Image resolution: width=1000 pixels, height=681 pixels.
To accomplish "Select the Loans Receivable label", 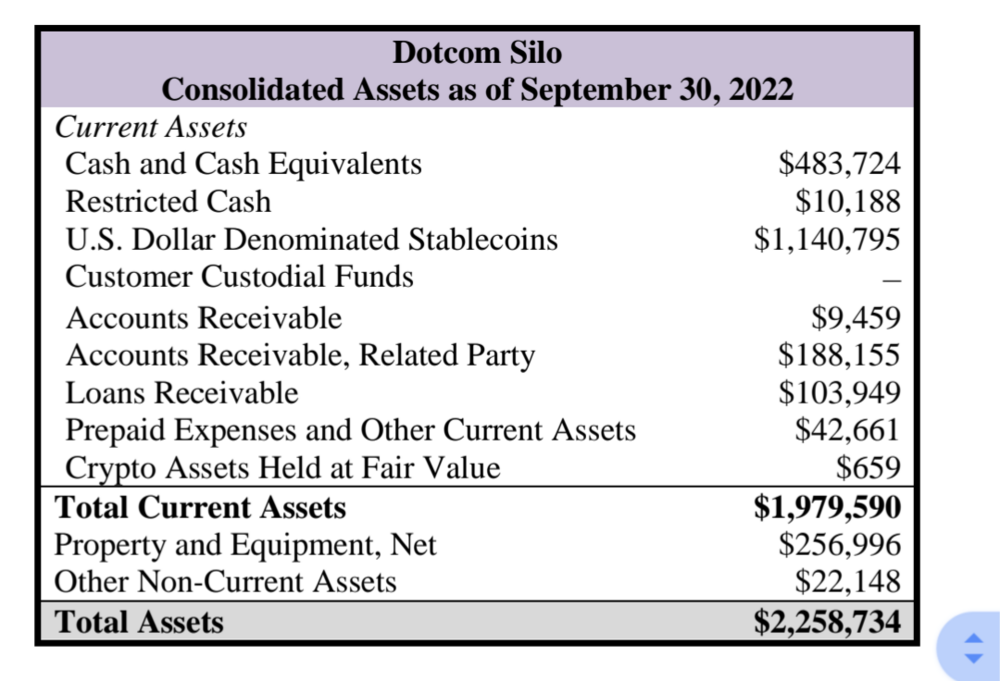I will point(181,392).
